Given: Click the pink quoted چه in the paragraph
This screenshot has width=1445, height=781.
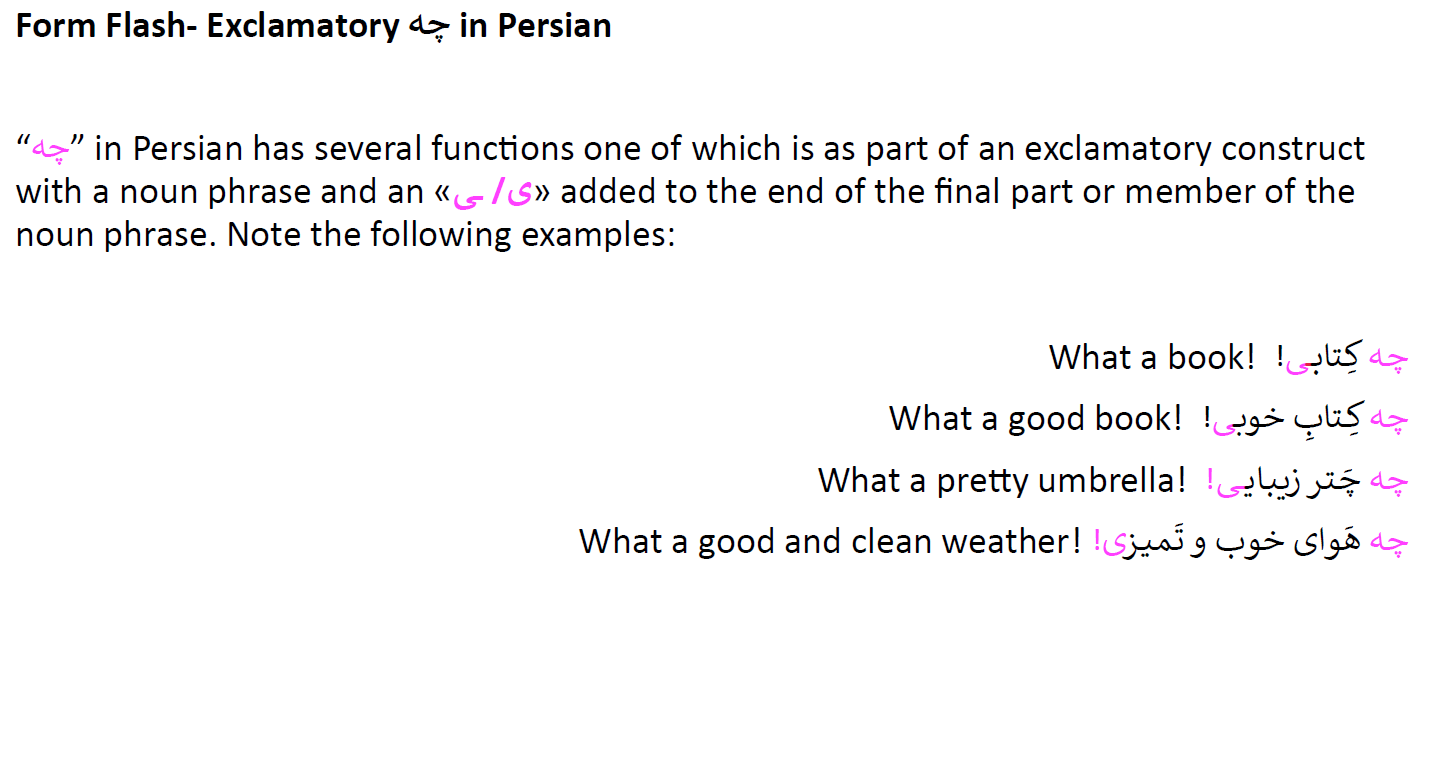Looking at the screenshot, I should click(x=50, y=150).
